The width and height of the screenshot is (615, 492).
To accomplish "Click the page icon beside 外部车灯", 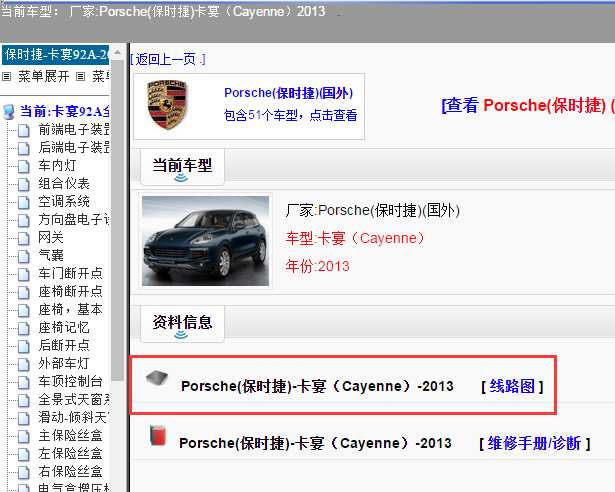I will coord(24,364).
